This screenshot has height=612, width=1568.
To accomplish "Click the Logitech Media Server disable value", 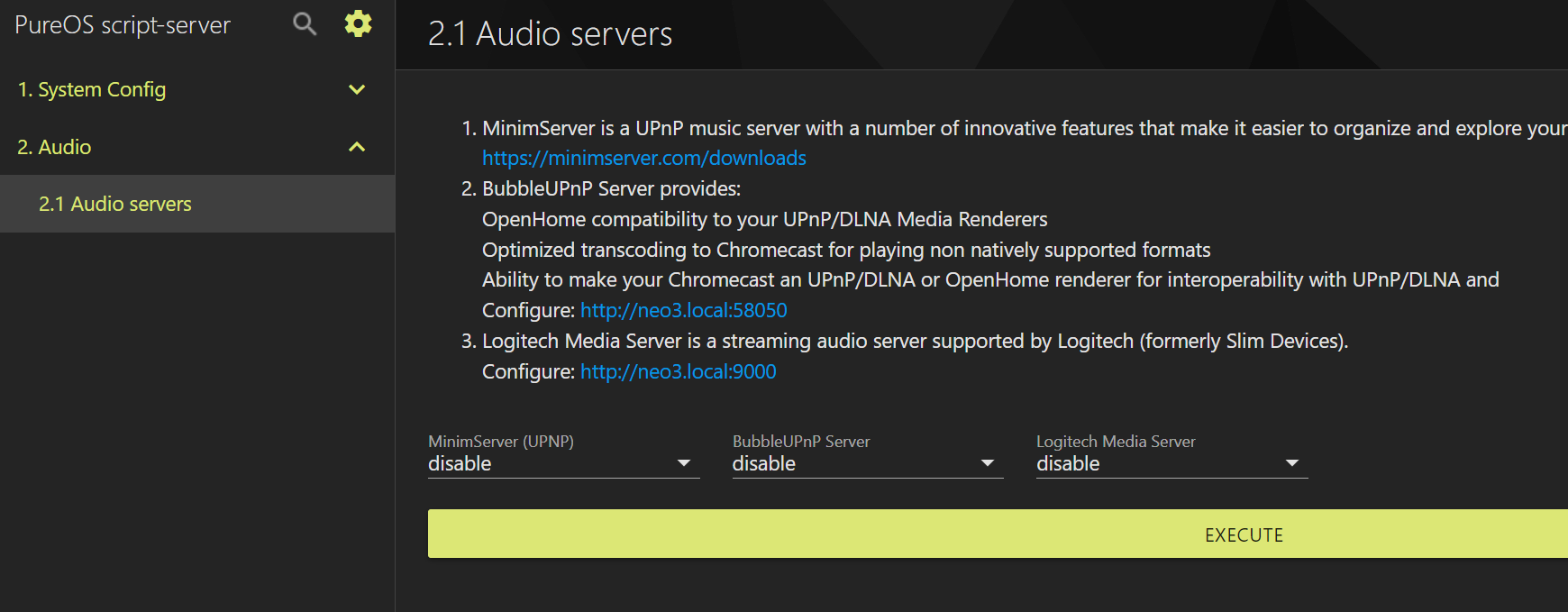I will (1171, 464).
